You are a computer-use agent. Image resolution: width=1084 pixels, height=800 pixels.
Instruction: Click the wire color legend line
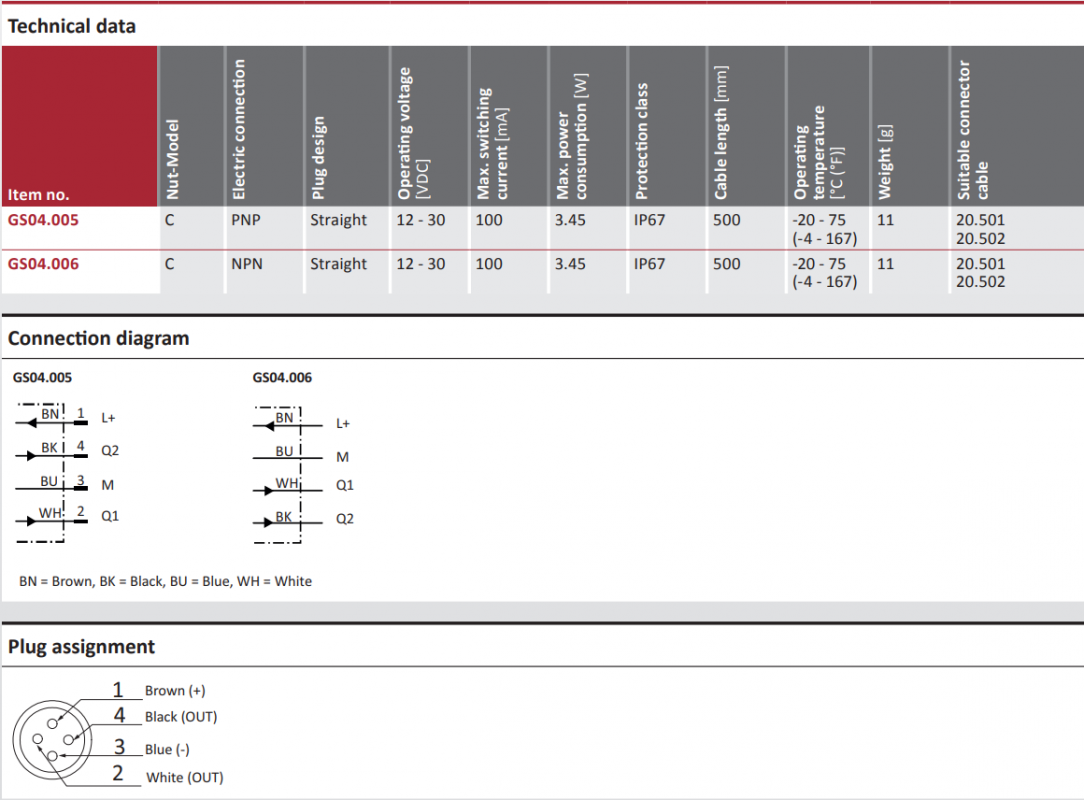point(165,582)
